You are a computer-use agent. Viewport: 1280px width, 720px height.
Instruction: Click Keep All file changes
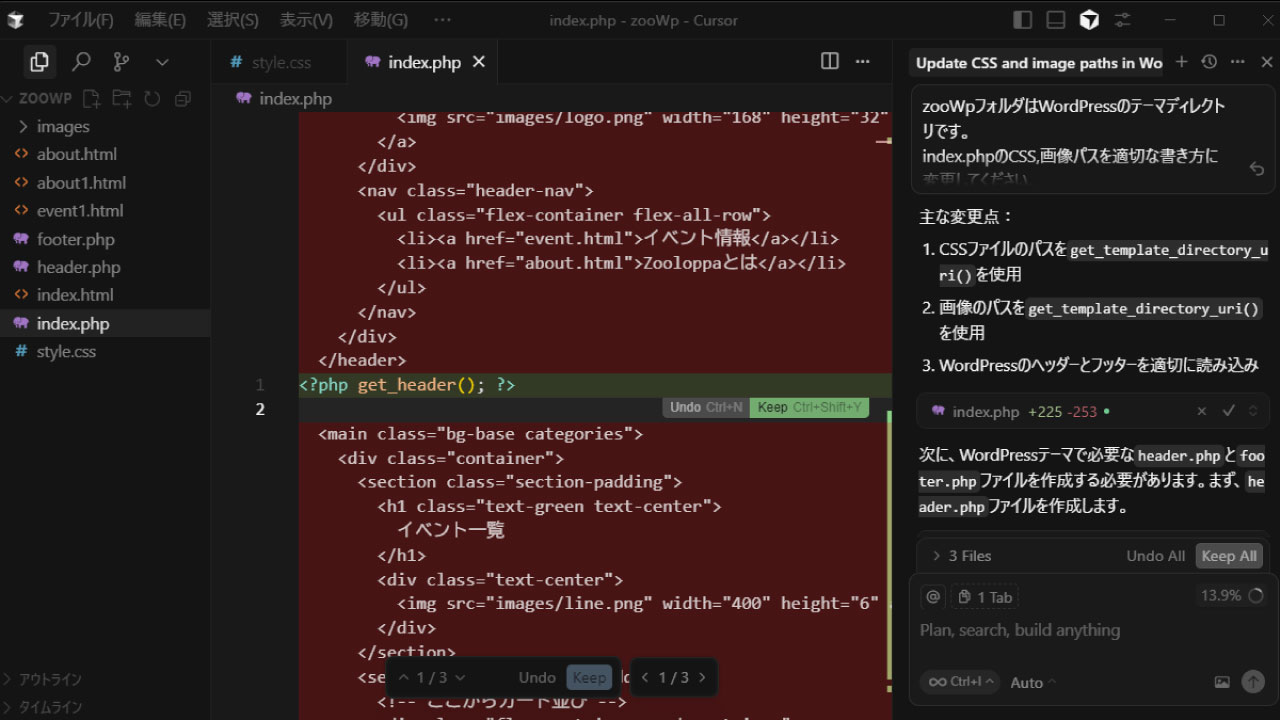click(x=1229, y=556)
